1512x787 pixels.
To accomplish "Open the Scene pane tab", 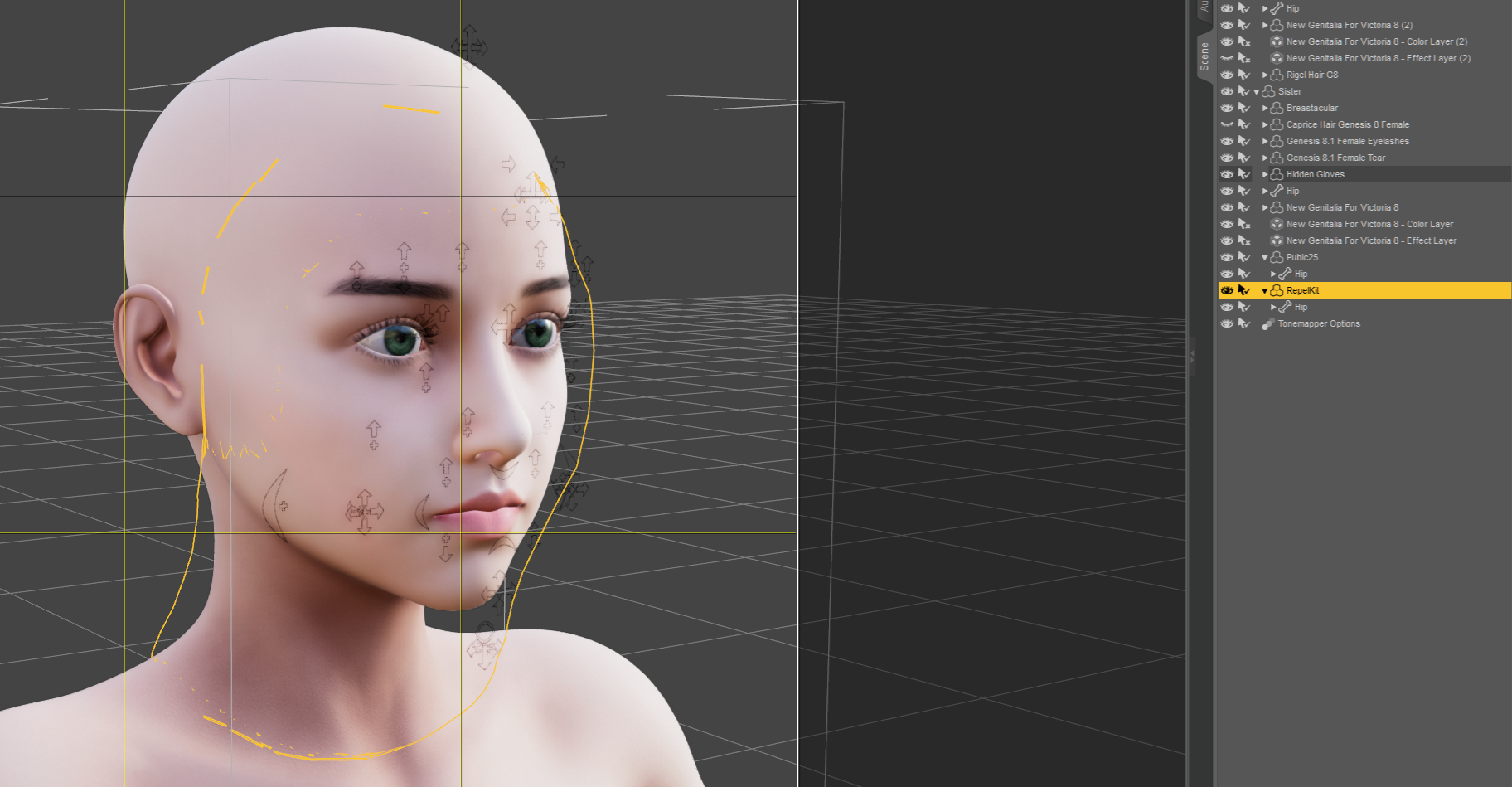I will pyautogui.click(x=1204, y=56).
